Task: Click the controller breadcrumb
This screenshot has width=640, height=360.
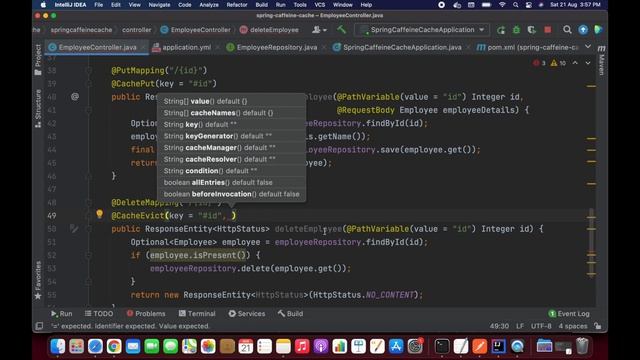Action: [x=136, y=30]
